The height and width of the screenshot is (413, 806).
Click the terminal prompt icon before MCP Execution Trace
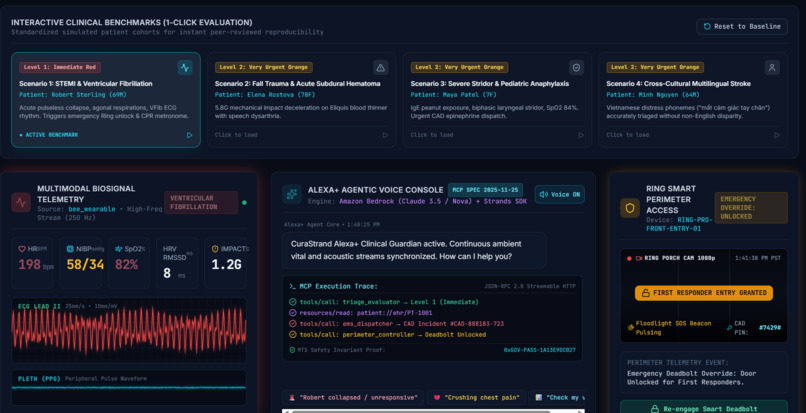click(x=292, y=286)
